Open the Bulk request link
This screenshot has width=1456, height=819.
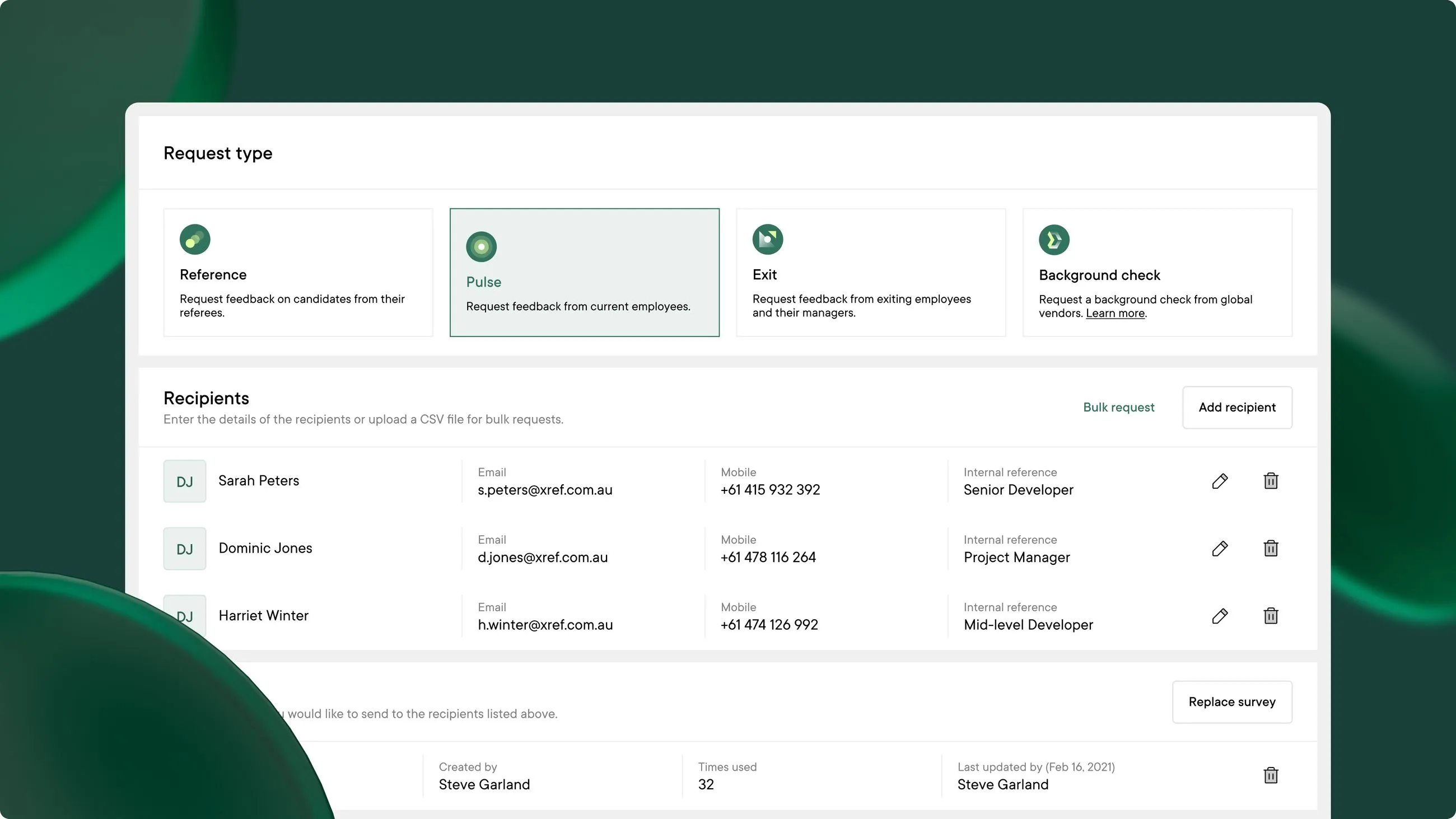(x=1118, y=407)
